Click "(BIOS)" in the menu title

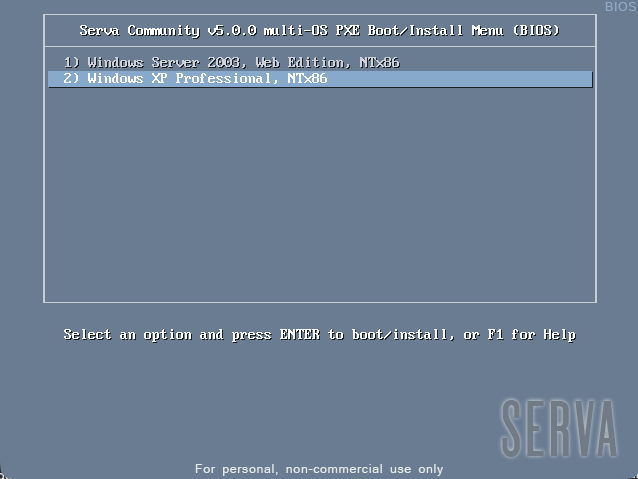[x=535, y=31]
